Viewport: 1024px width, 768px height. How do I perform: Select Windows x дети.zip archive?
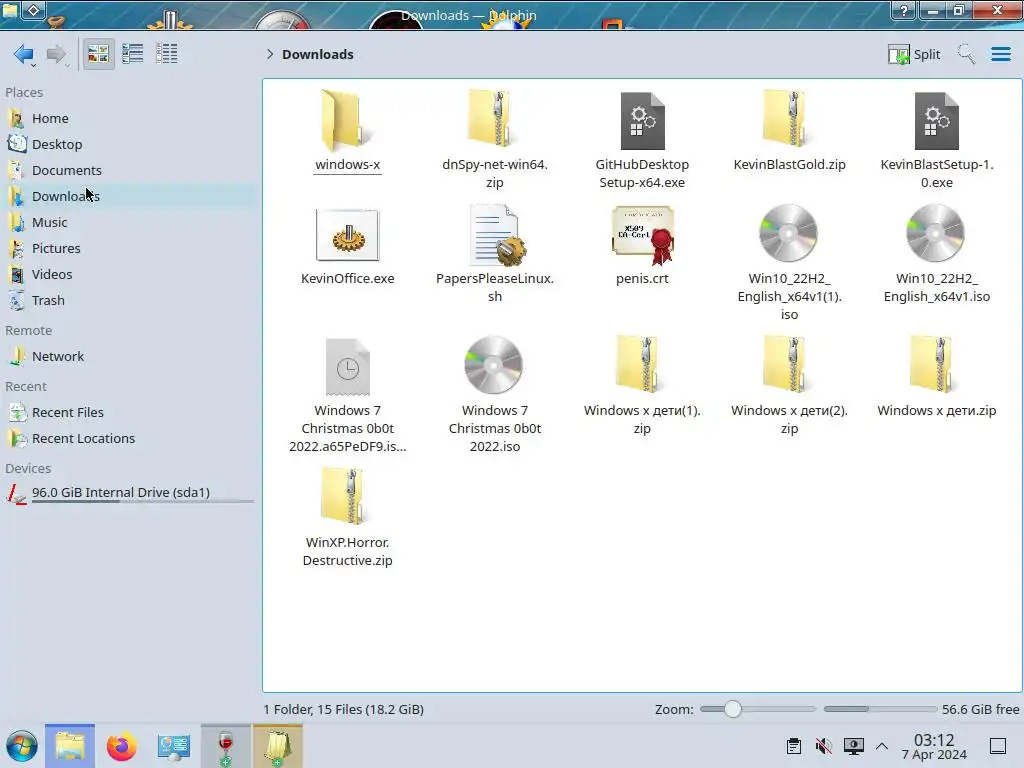click(936, 376)
